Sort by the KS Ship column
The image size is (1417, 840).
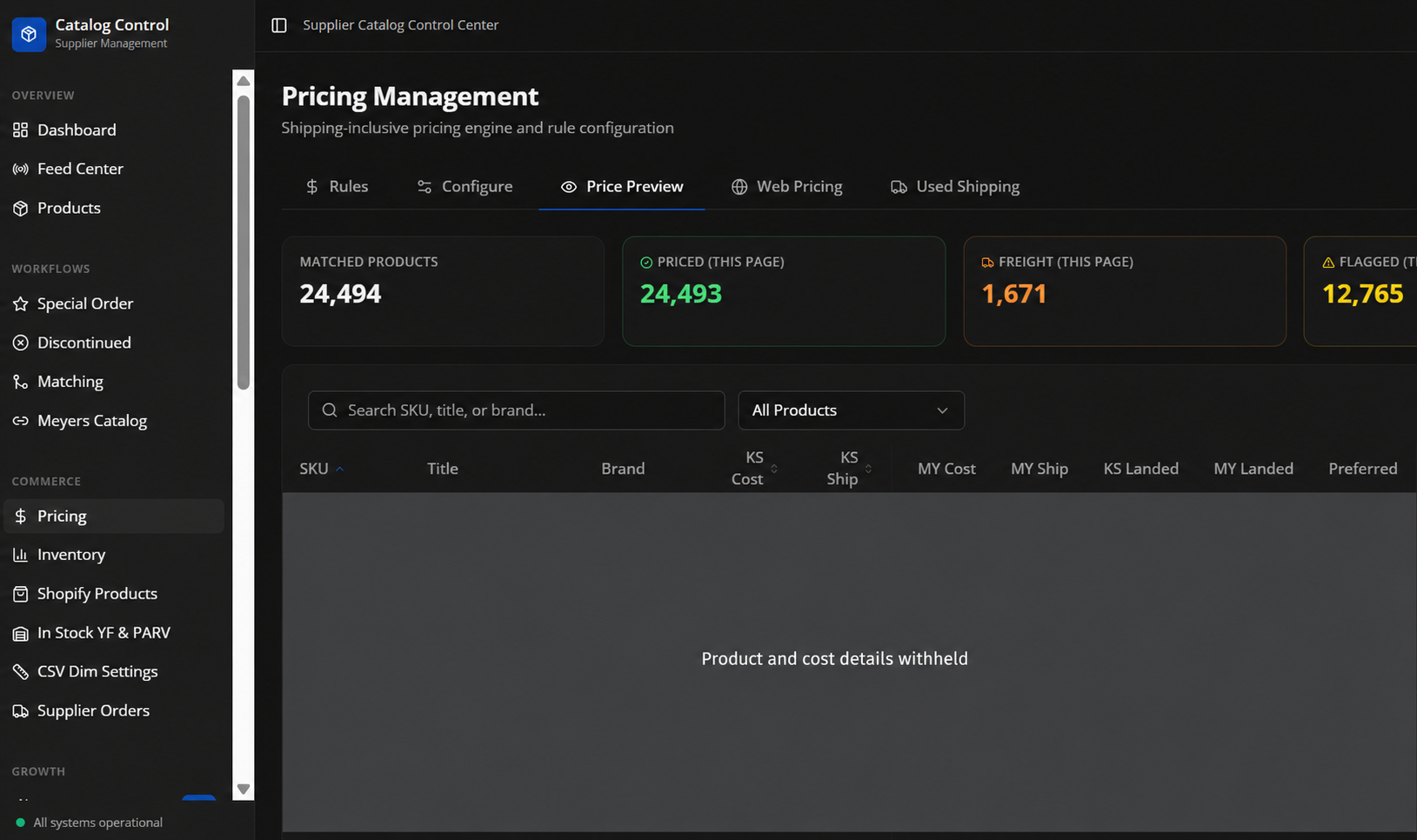coord(849,469)
